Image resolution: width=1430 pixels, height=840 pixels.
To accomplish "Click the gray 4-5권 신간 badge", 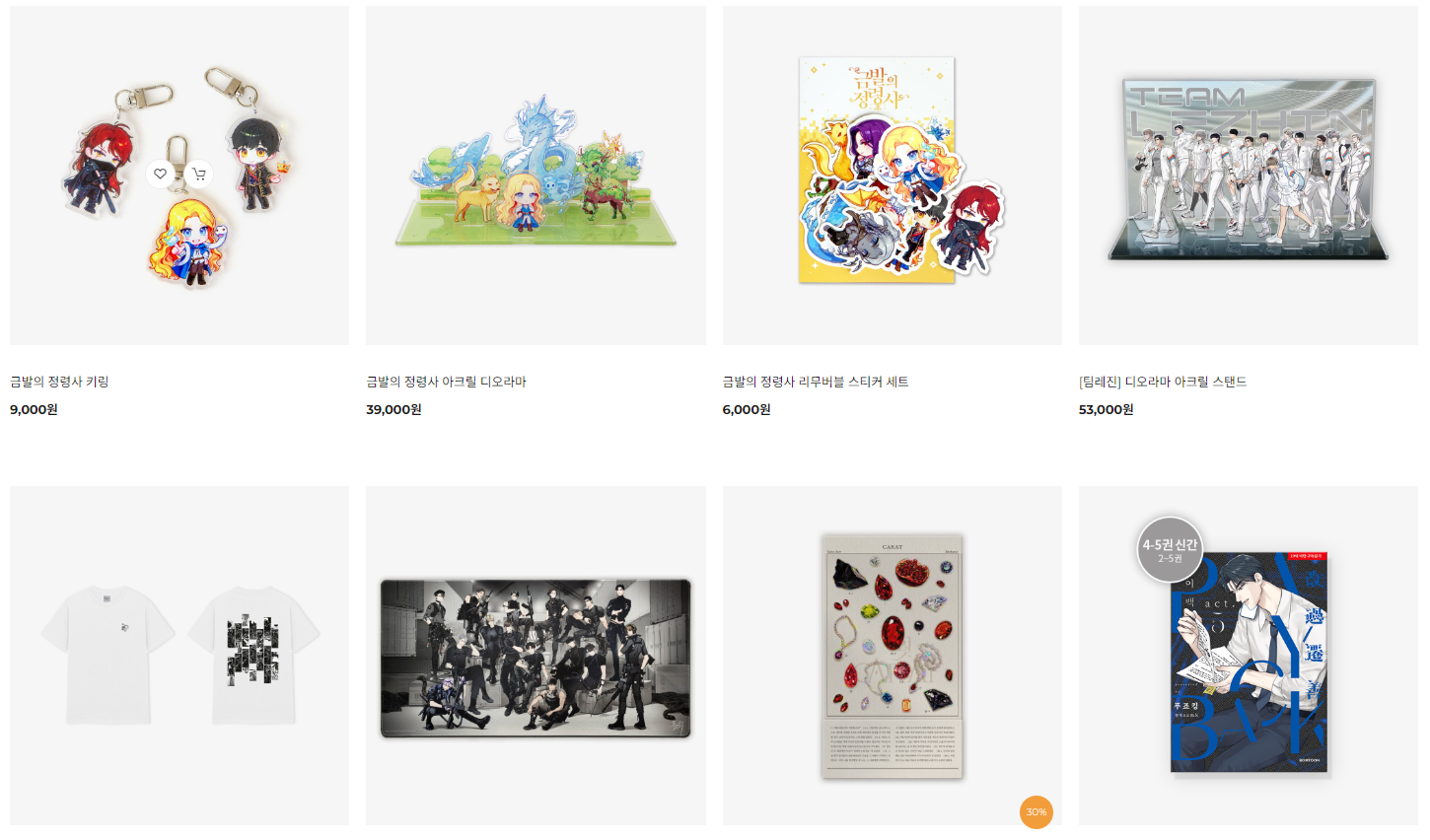I will click(1170, 549).
